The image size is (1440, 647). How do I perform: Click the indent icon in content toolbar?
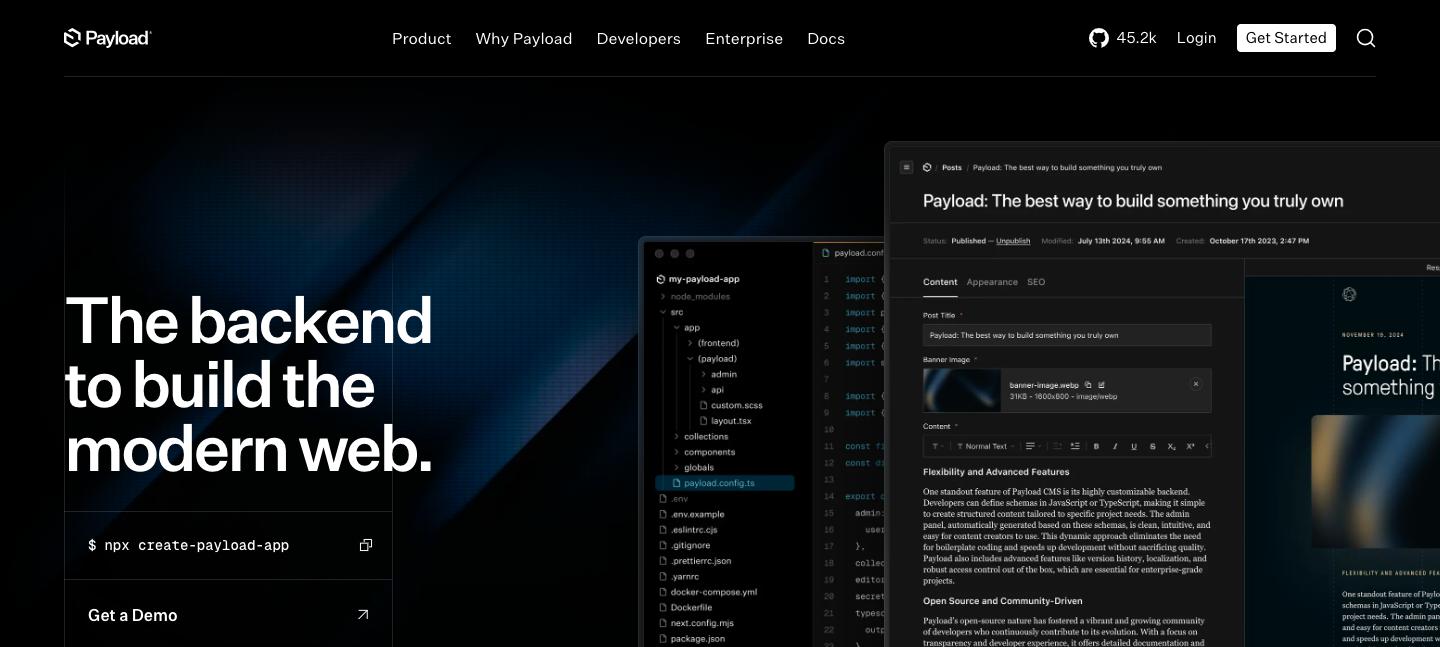(1075, 446)
